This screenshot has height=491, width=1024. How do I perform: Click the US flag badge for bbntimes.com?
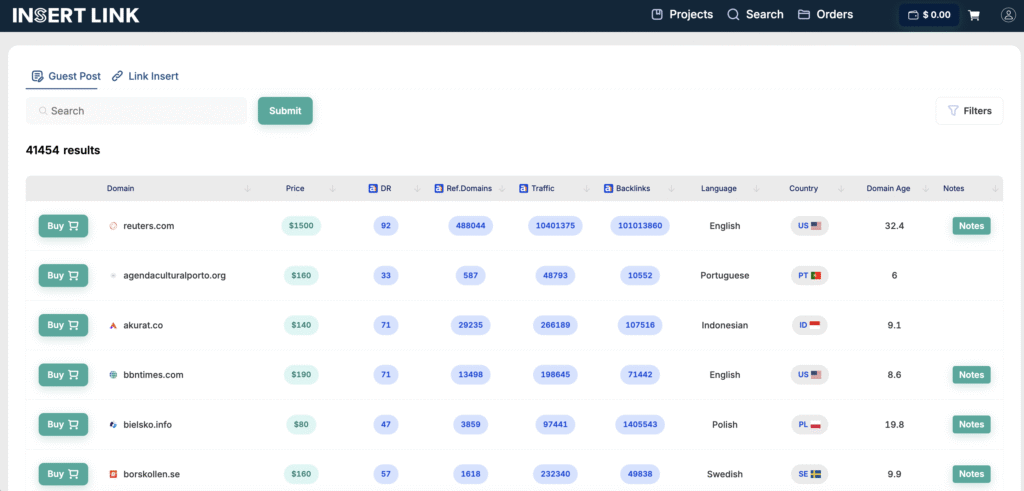(809, 375)
